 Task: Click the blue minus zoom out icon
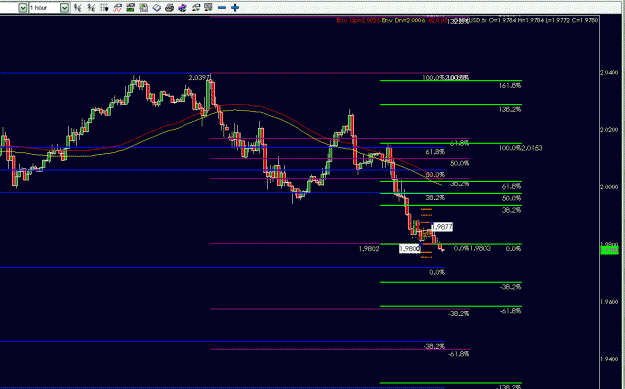tap(222, 8)
